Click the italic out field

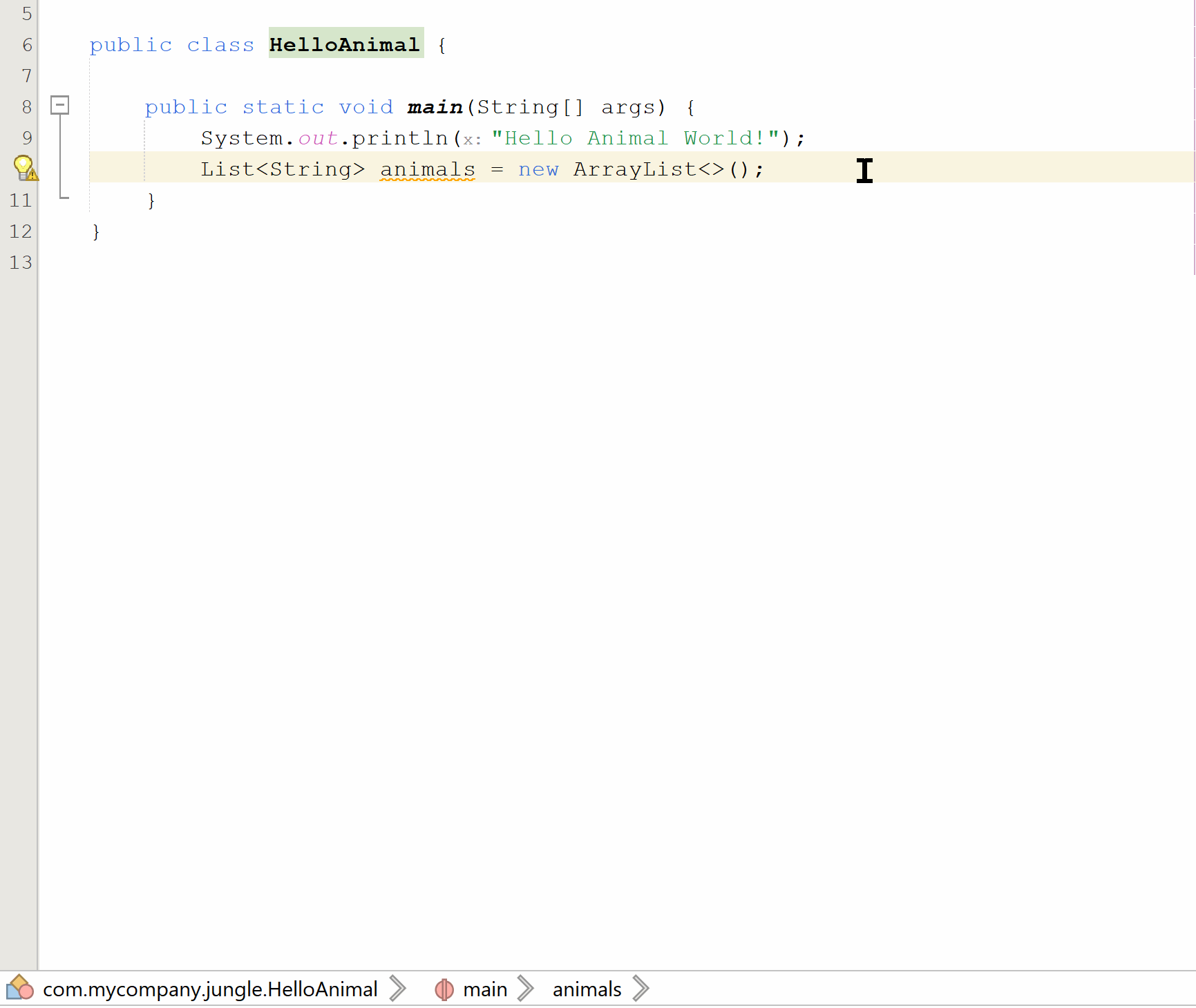pos(318,138)
